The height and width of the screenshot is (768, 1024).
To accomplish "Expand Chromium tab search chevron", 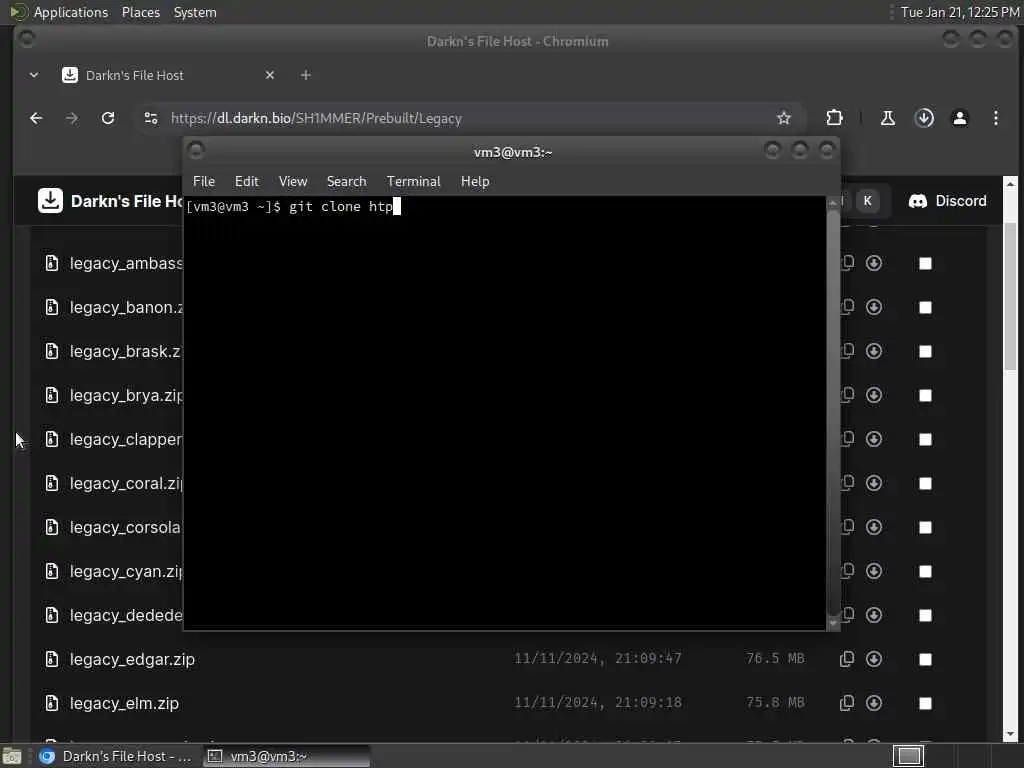I will (34, 75).
